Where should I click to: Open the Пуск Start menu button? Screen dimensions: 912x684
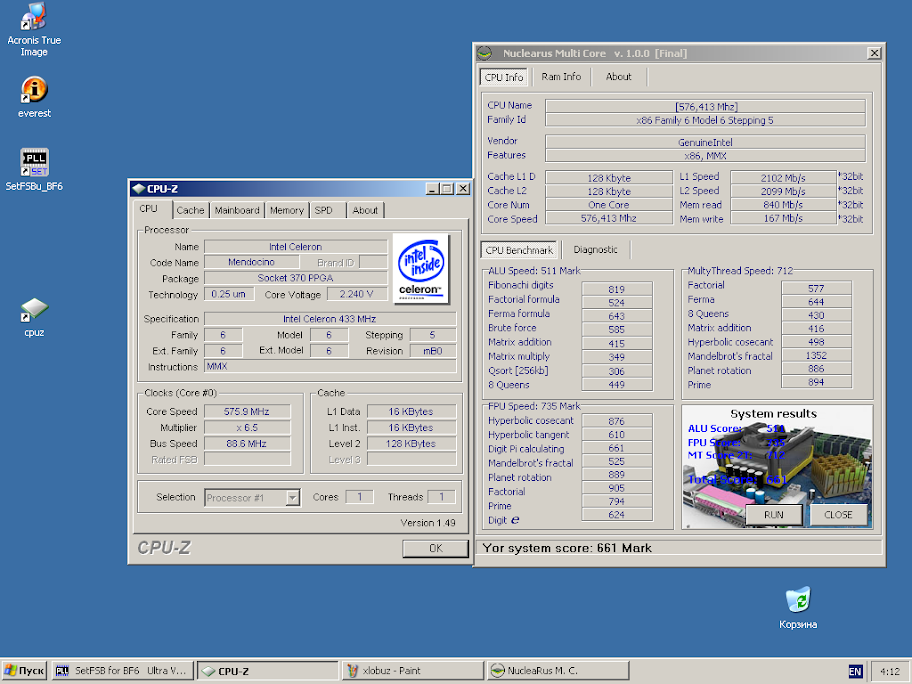point(25,671)
